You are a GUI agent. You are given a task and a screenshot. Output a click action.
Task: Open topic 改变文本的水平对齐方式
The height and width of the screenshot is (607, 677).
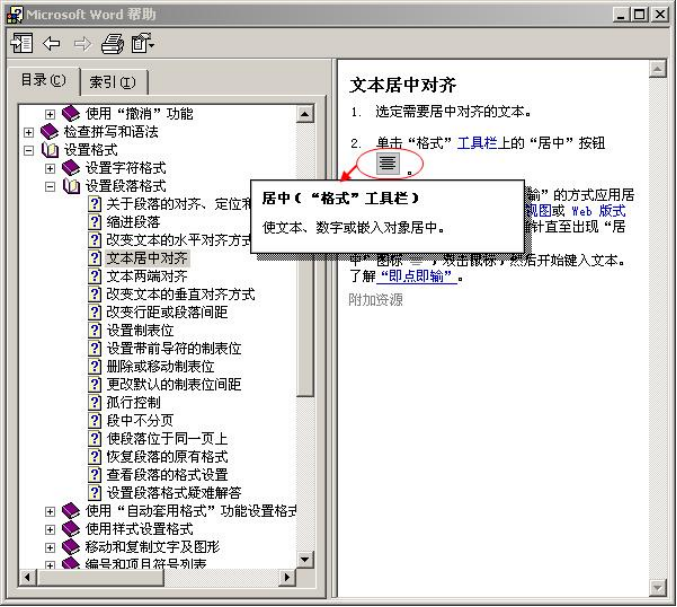(x=178, y=240)
